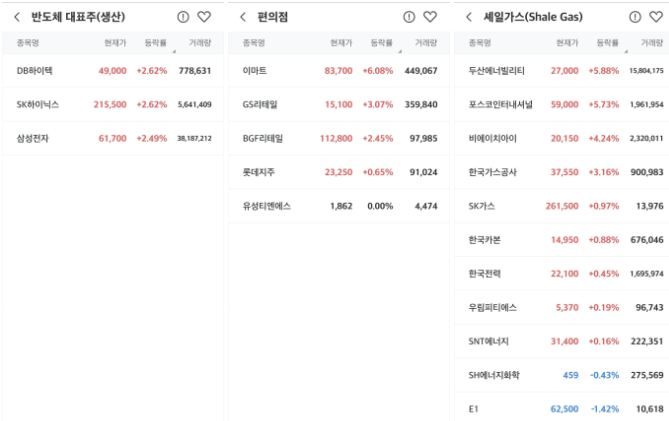Click BGF리테일 price 112,800
This screenshot has width=669, height=421.
click(336, 138)
